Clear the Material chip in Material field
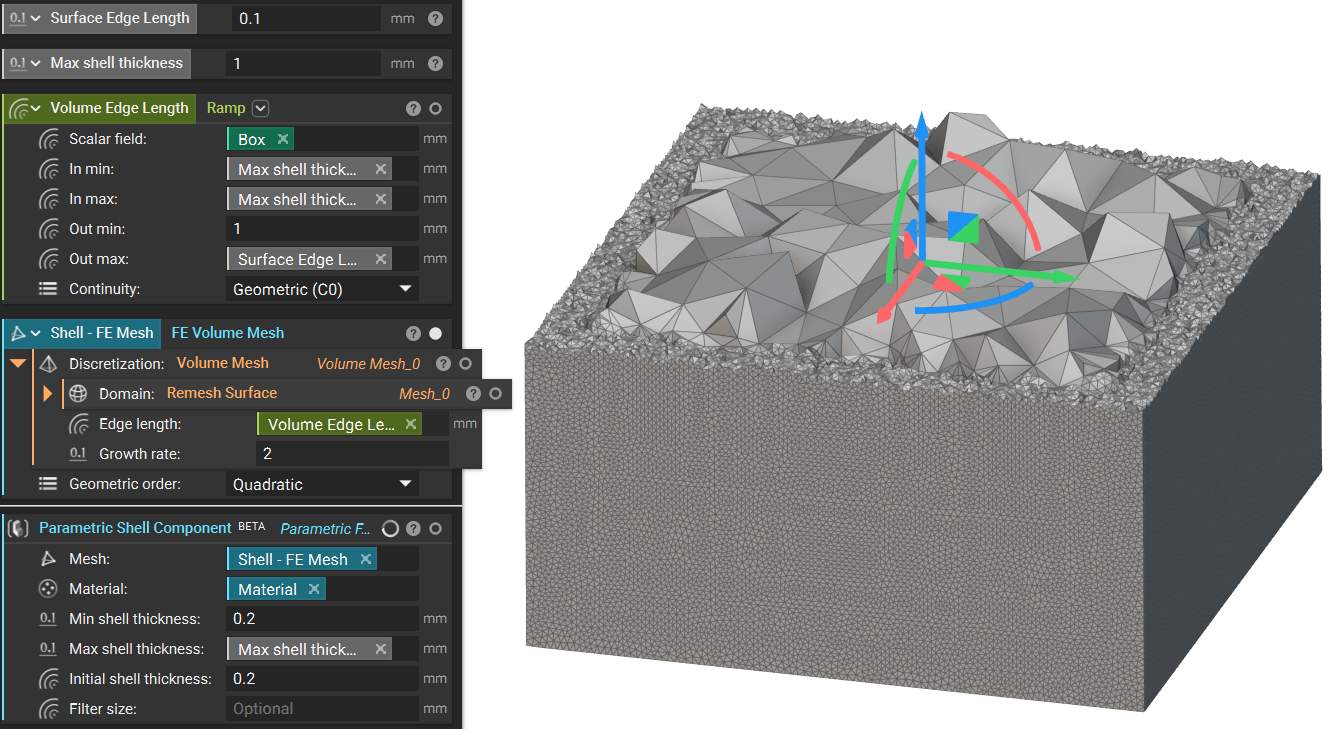 tap(314, 589)
